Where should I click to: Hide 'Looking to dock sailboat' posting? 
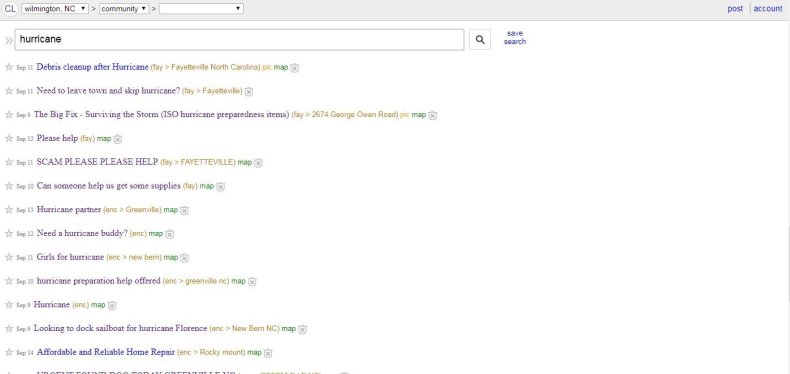tap(302, 329)
